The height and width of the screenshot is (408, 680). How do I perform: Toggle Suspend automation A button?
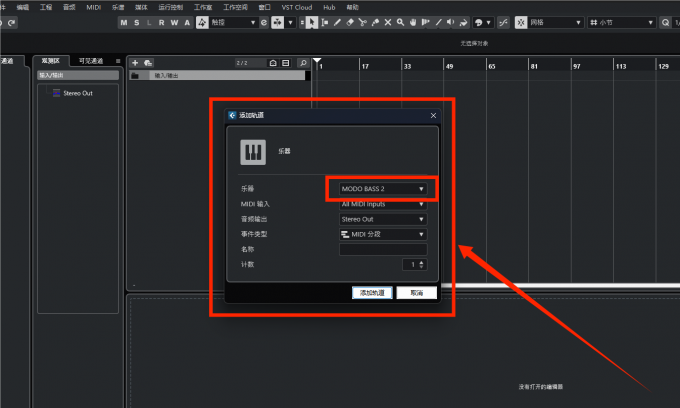pos(187,23)
